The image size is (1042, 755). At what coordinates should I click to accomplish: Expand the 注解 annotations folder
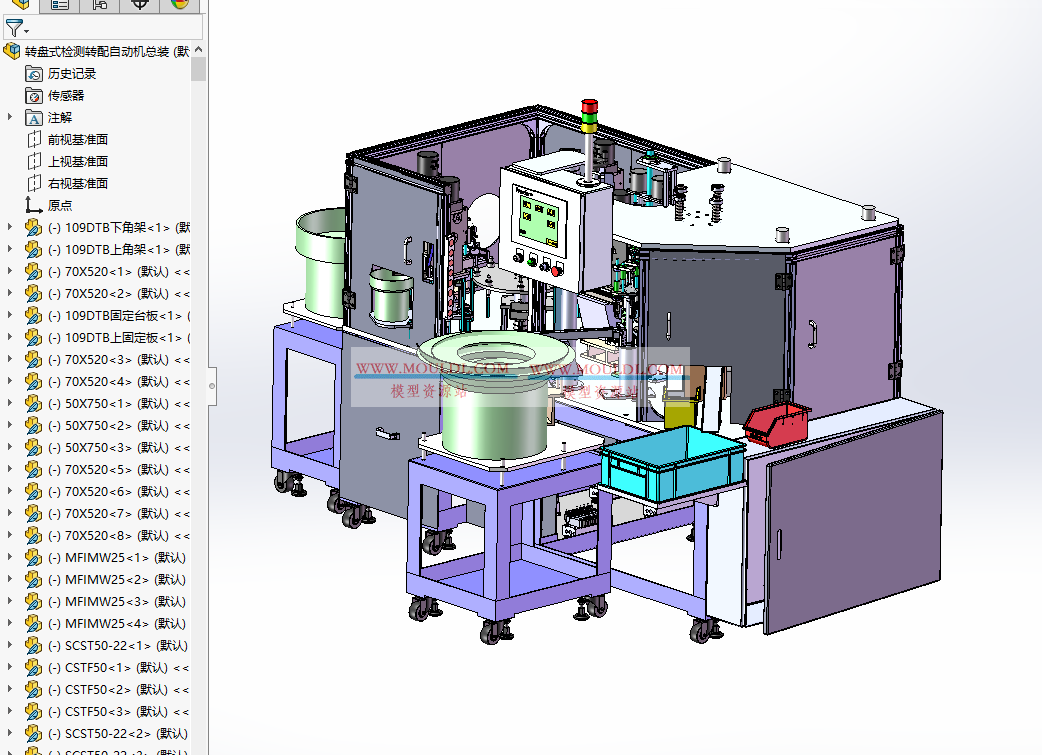pyautogui.click(x=10, y=117)
